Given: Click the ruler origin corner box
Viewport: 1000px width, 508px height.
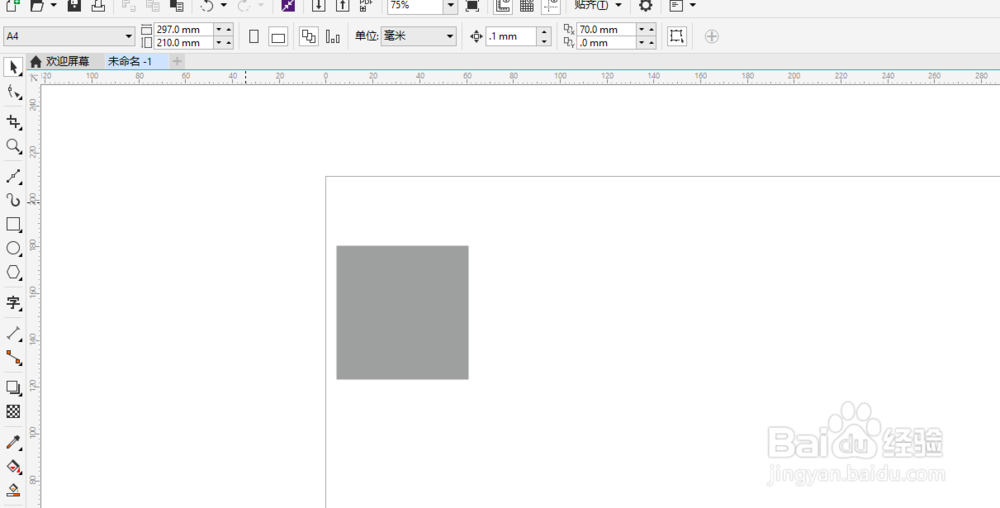Looking at the screenshot, I should (33, 77).
